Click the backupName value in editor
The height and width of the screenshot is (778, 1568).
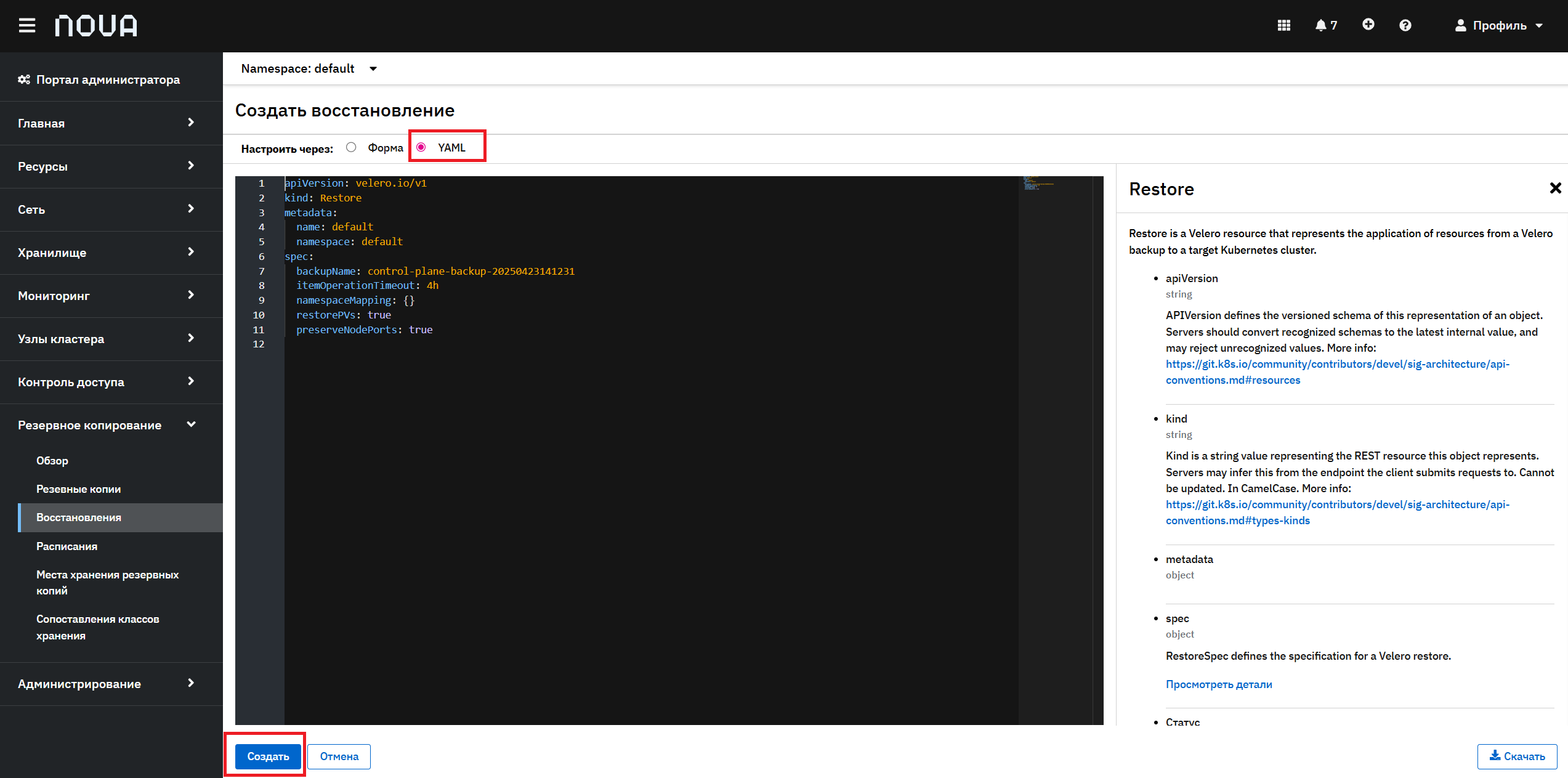coord(471,271)
